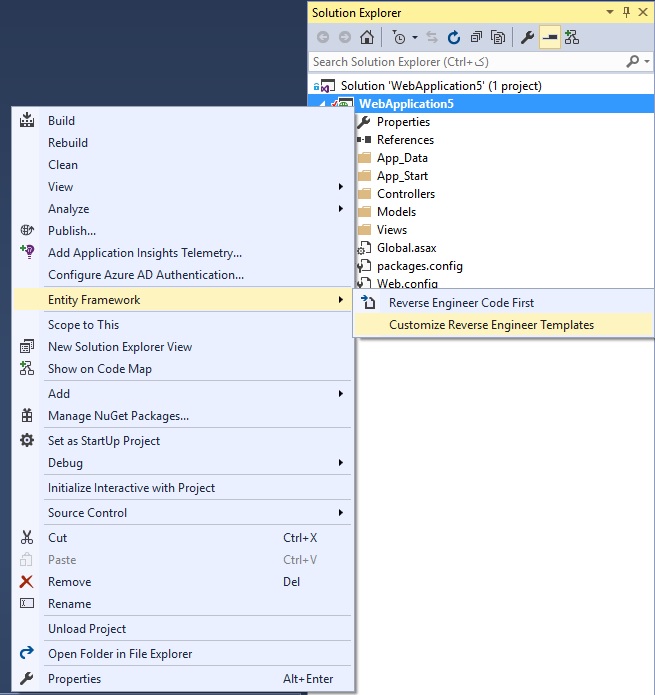Click the Refresh icon in Solution Explorer
The width and height of the screenshot is (655, 695).
click(454, 38)
